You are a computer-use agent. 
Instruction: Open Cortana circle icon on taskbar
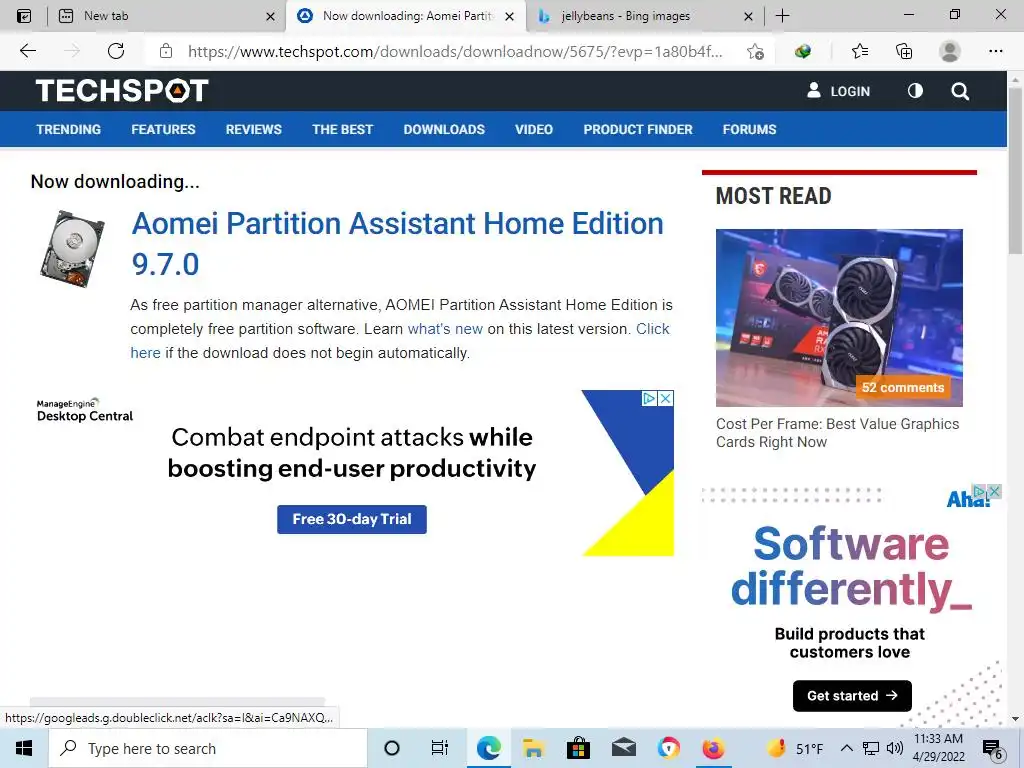coord(392,748)
